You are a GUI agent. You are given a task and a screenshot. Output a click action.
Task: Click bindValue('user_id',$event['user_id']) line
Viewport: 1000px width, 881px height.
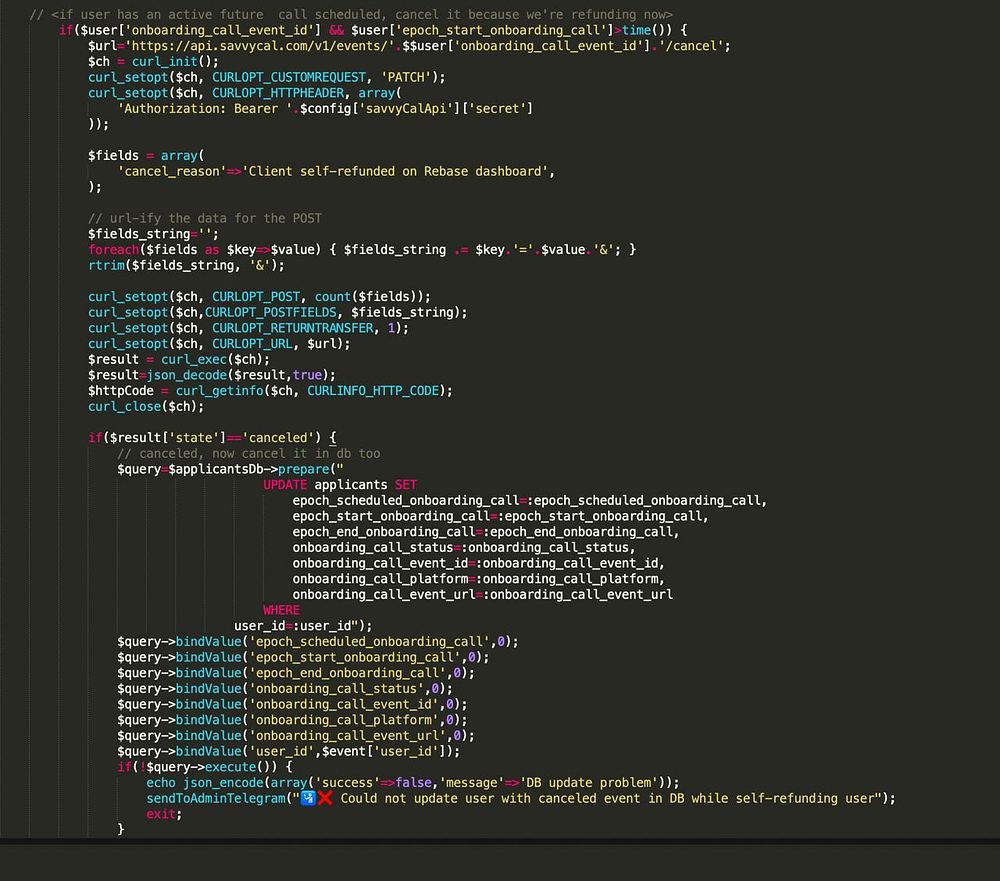(x=288, y=751)
